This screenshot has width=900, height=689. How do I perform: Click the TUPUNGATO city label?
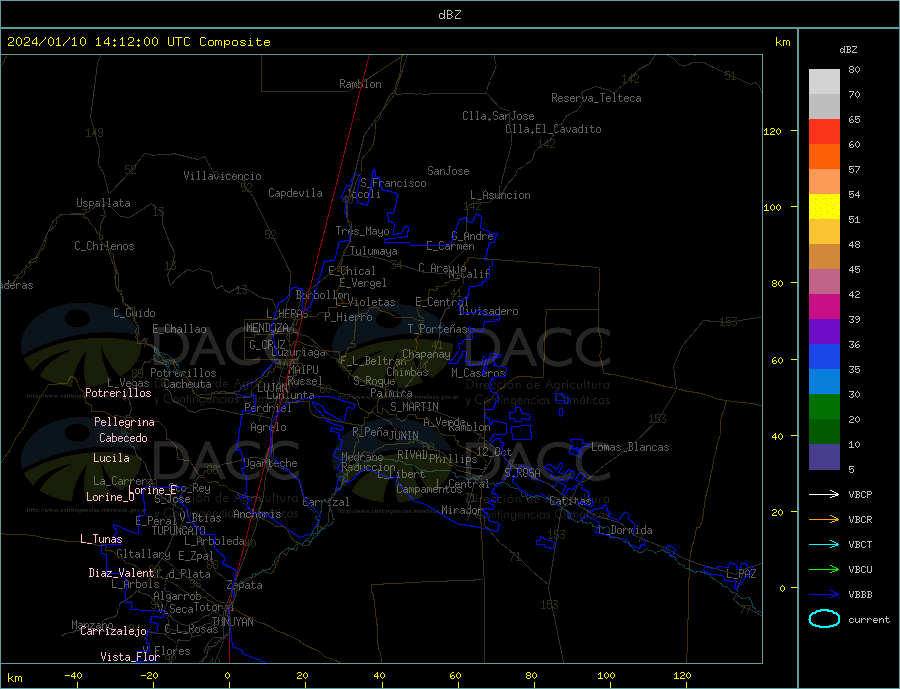coord(179,531)
